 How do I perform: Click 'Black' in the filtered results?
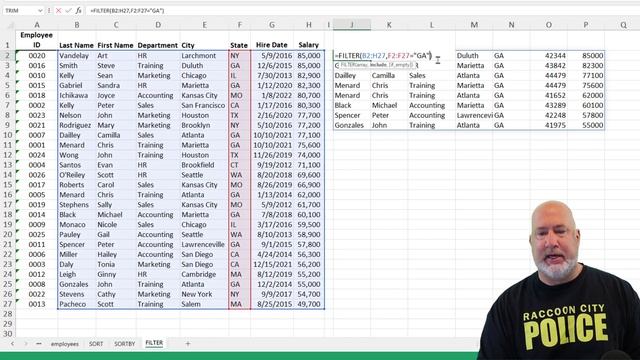tap(352, 105)
